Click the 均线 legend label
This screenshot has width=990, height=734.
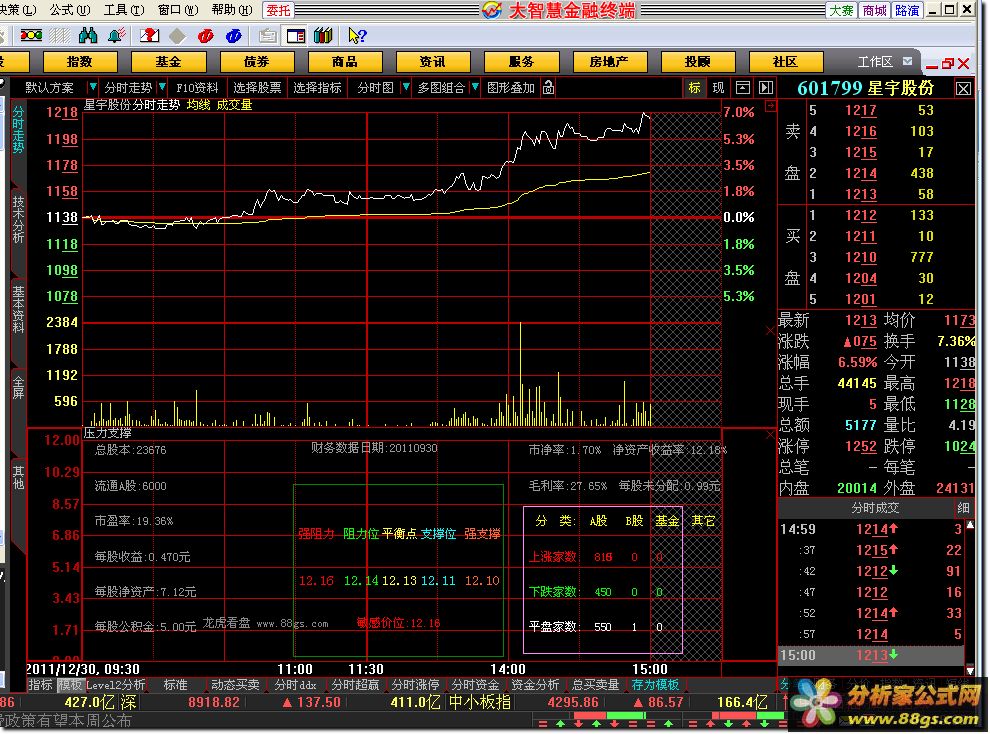point(198,105)
